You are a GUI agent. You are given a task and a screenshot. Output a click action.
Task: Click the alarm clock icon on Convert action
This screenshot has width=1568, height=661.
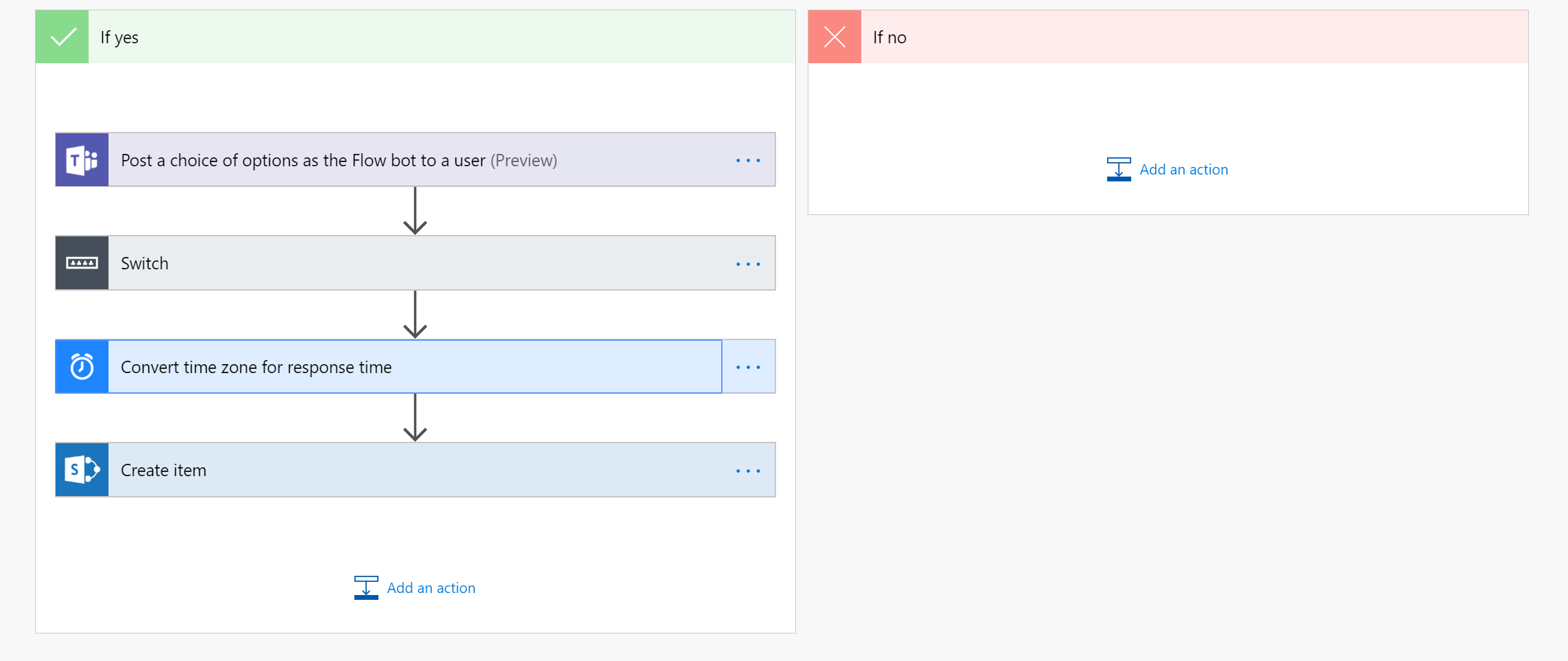(x=82, y=367)
